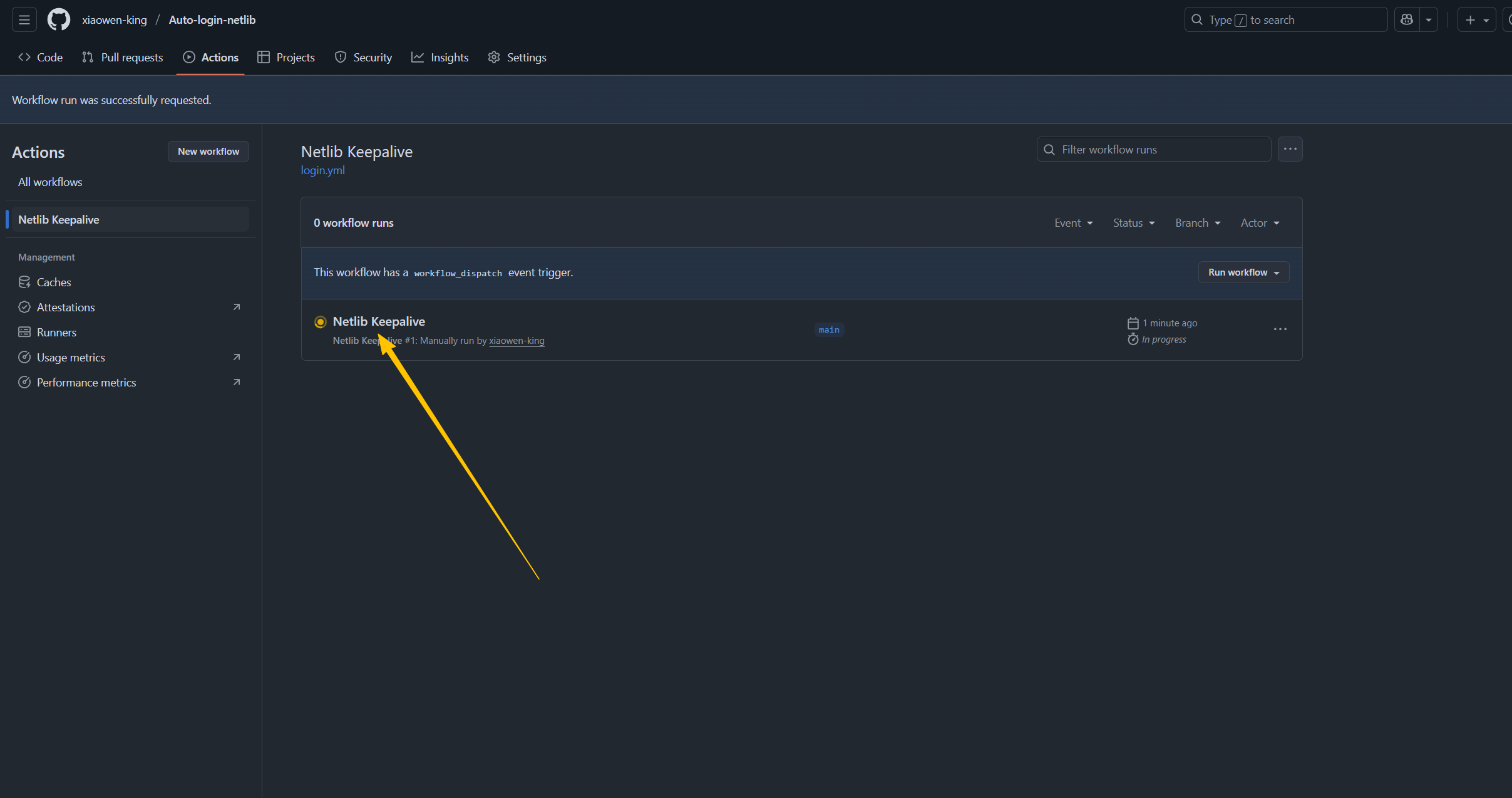
Task: Go to the Settings tab
Action: 517,58
